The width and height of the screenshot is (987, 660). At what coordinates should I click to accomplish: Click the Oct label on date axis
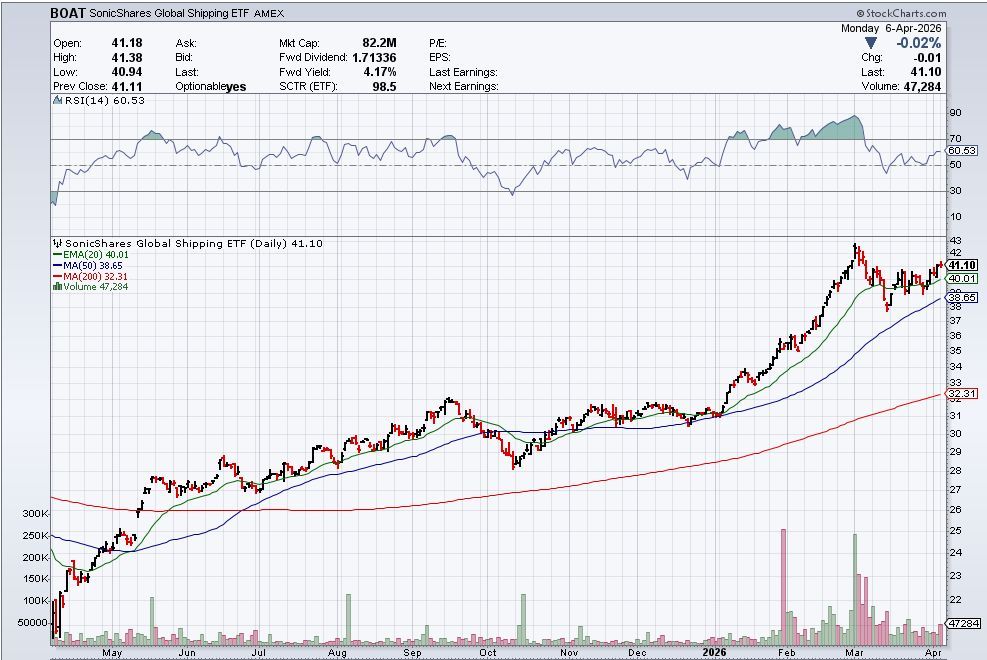coord(488,653)
